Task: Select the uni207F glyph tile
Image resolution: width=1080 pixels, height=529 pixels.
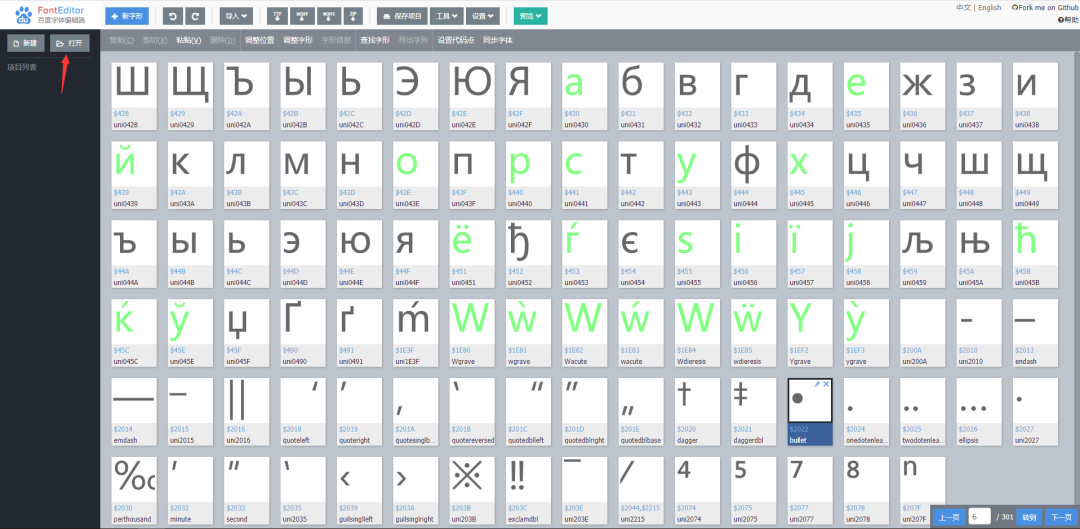Action: pyautogui.click(x=922, y=490)
